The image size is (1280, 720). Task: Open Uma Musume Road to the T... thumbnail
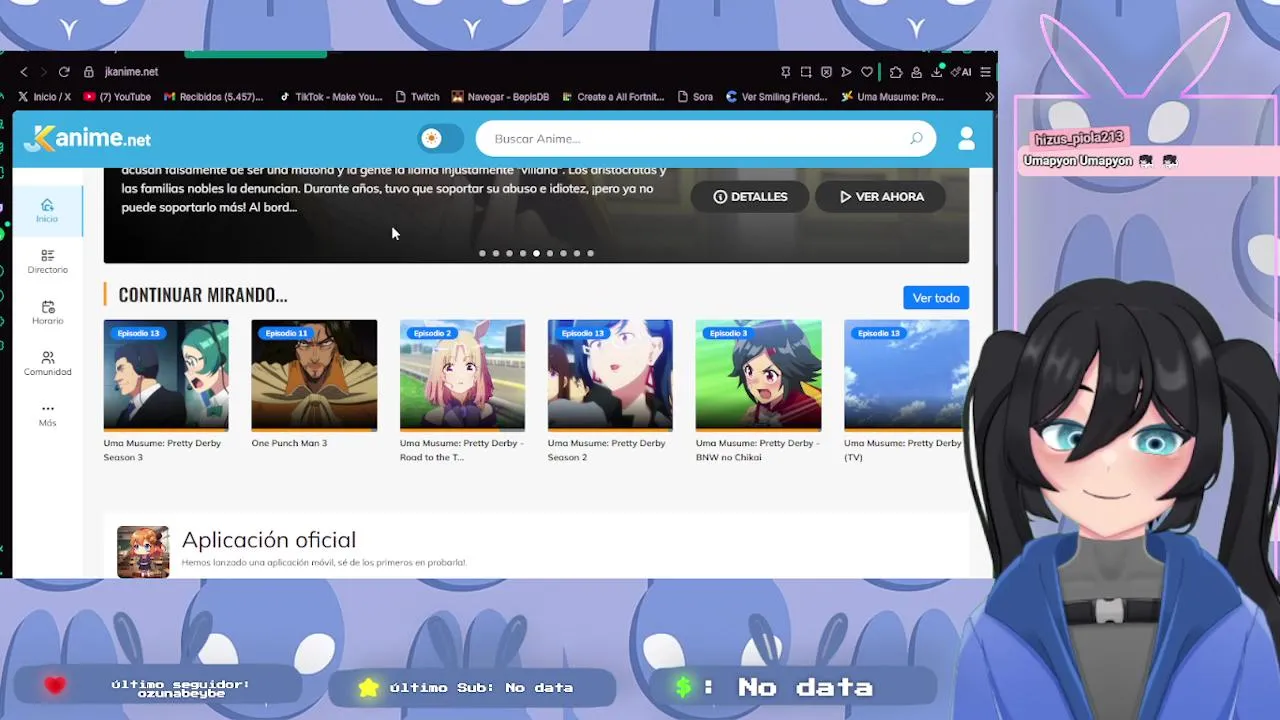pyautogui.click(x=462, y=376)
